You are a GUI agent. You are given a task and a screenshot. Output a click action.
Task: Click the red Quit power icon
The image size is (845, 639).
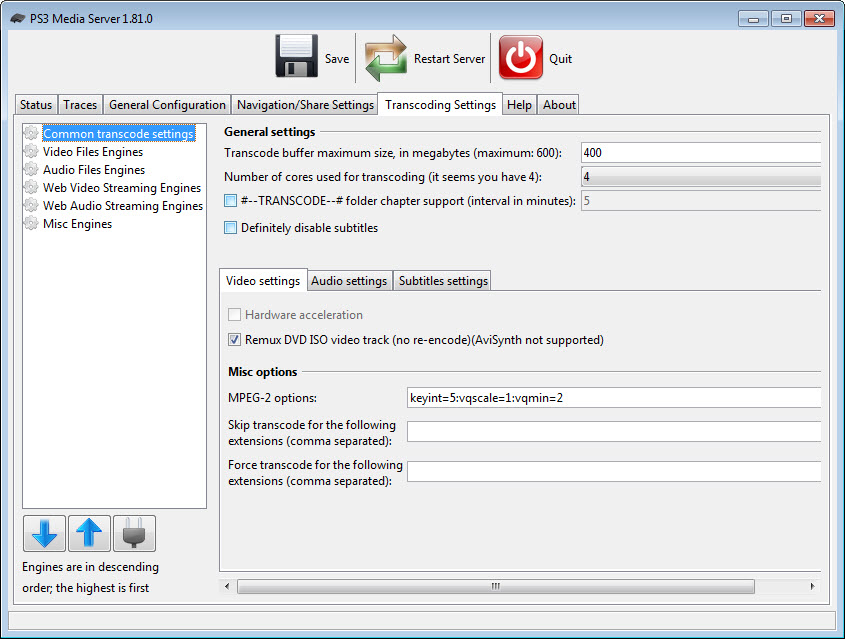coord(521,57)
